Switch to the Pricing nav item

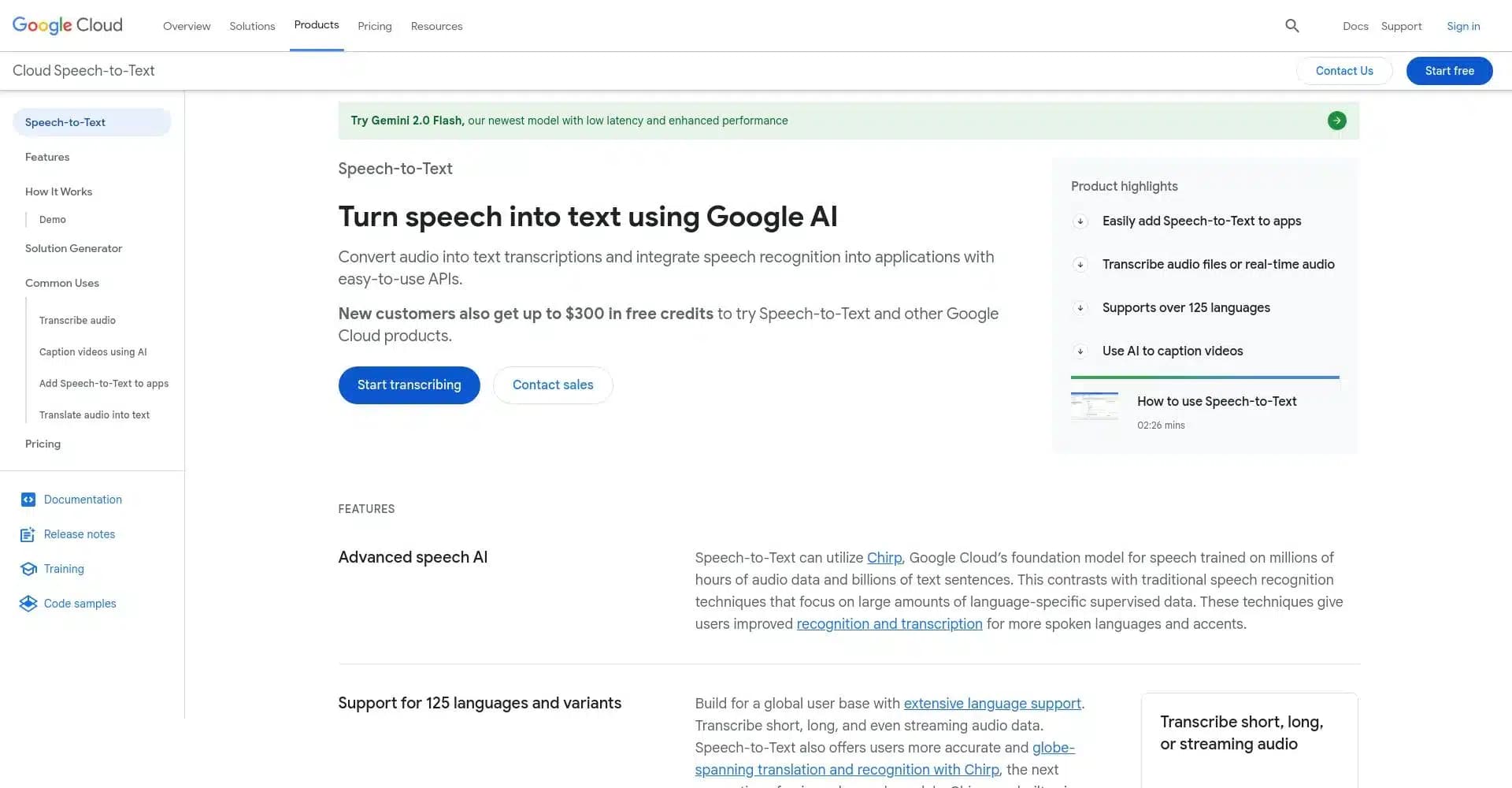374,26
